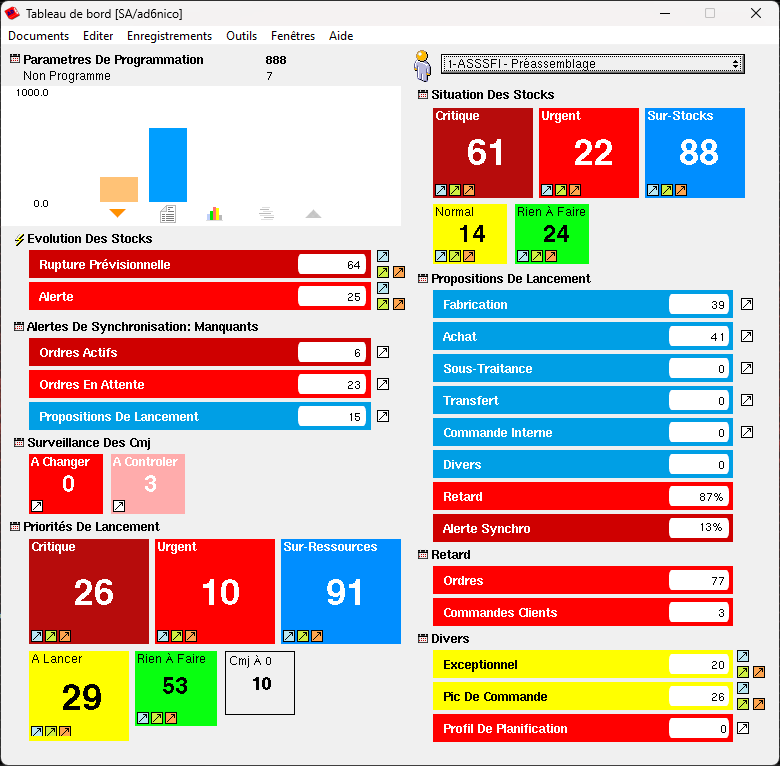Image resolution: width=780 pixels, height=766 pixels.
Task: Open the arrow link next to Fabrication row
Action: click(x=747, y=305)
